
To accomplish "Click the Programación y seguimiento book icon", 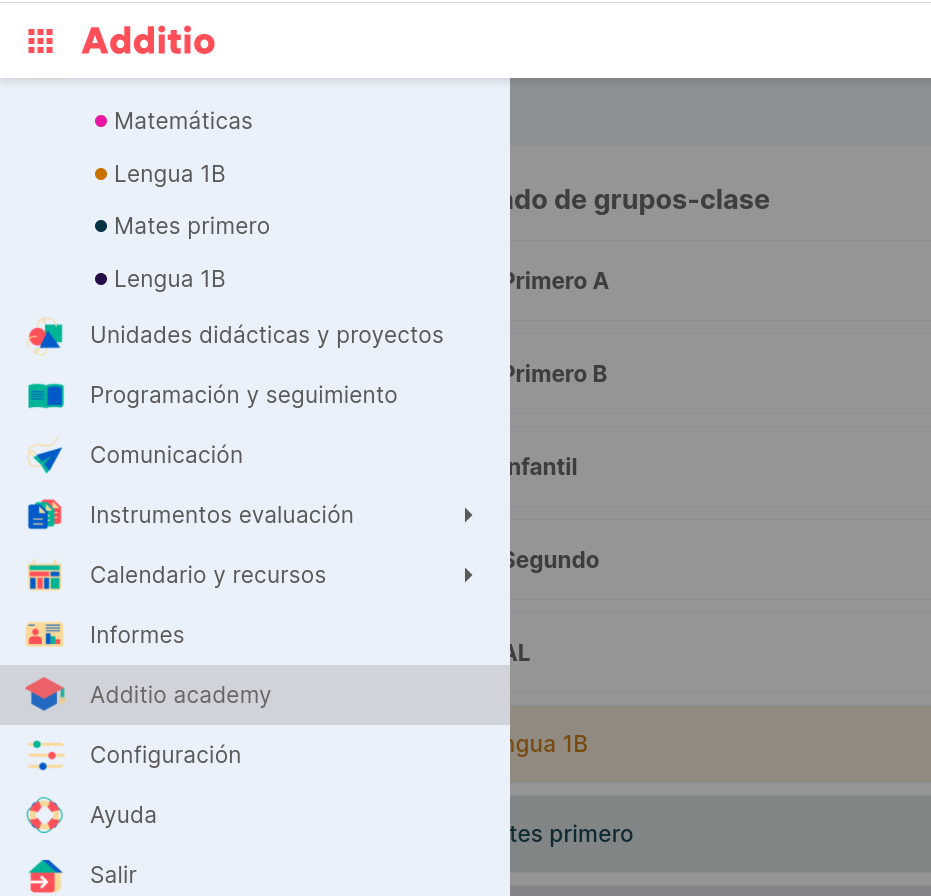I will [45, 396].
